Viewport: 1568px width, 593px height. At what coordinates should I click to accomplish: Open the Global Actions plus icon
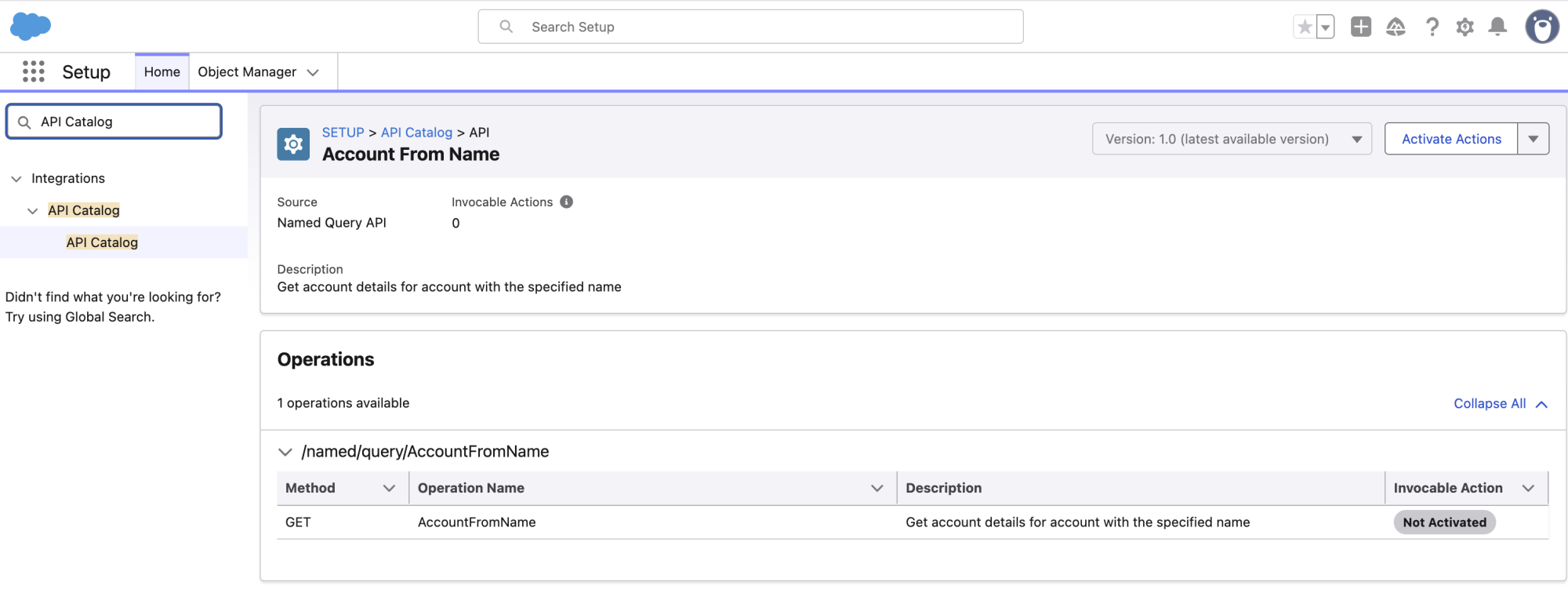pos(1360,27)
